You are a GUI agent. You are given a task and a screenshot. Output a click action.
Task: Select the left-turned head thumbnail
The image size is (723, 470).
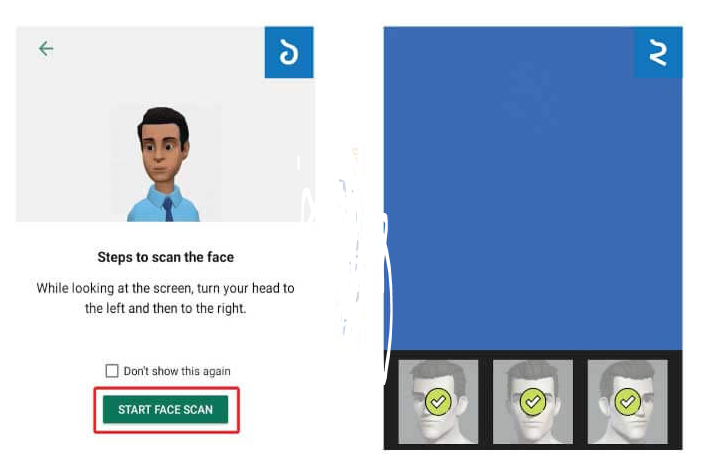pos(438,402)
